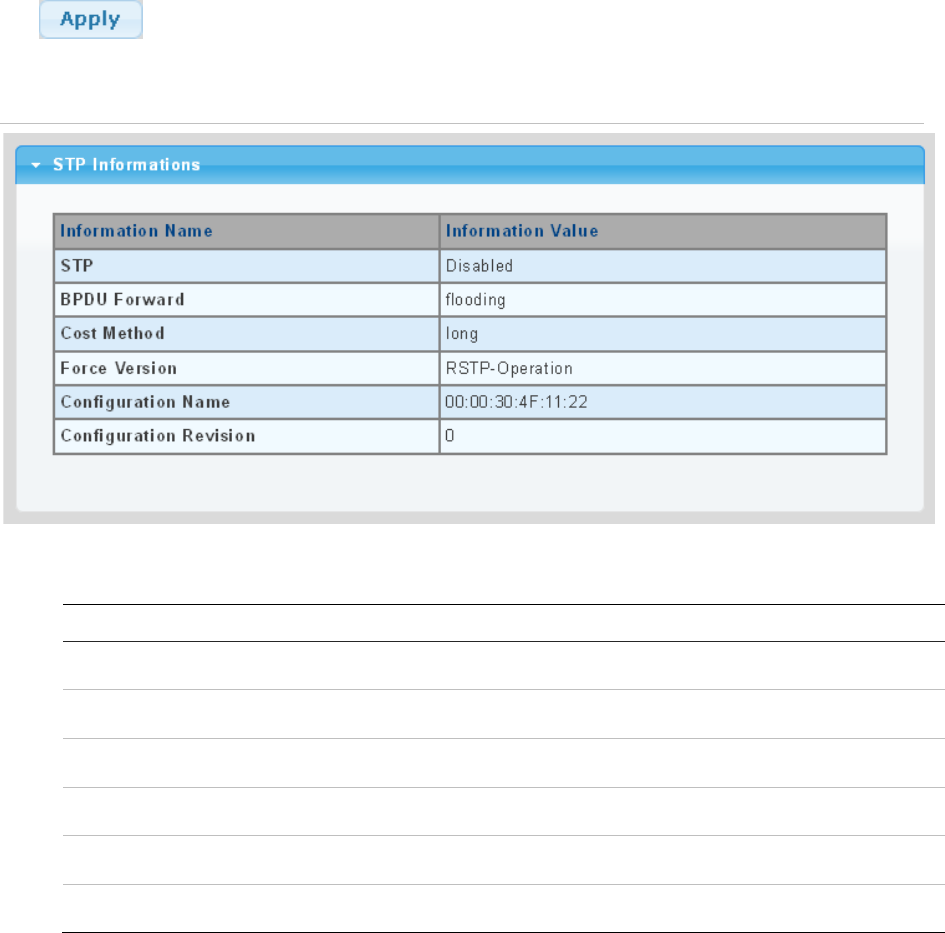The height and width of the screenshot is (933, 945).
Task: Select the long value cell
Action: tap(663, 333)
